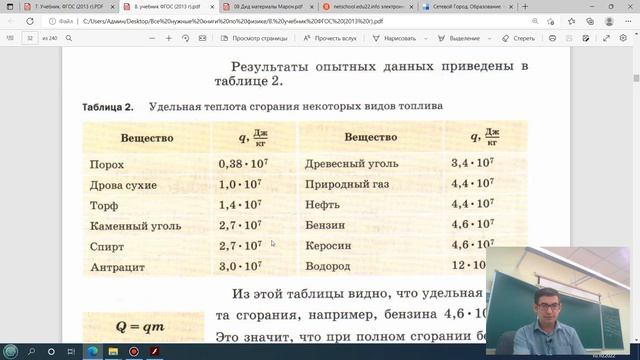
Task: Enter full screen PDF mode
Action: coord(606,38)
